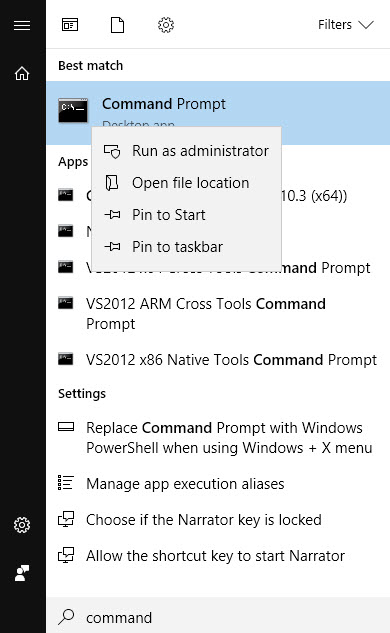Screen dimensions: 390x633
Task: Open VS2012 x86 Native Tools Command Prompt
Action: (218, 360)
